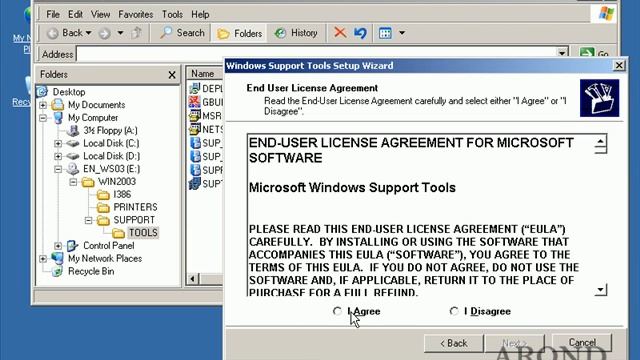Choose the I Disagree radio option

pyautogui.click(x=454, y=311)
